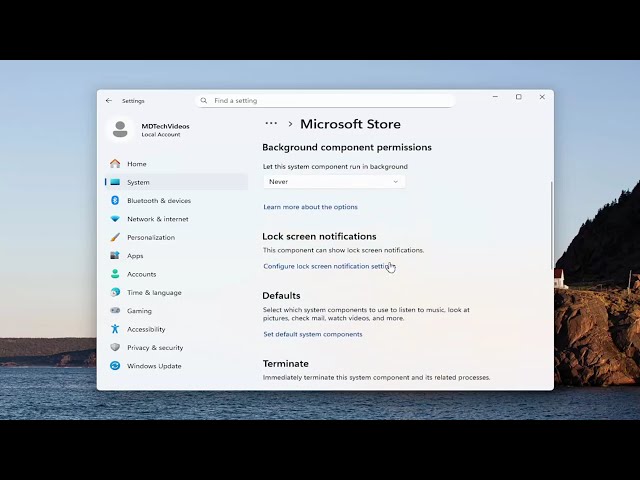Click the Find a setting search box
Viewport: 640px width, 480px height.
(325, 100)
